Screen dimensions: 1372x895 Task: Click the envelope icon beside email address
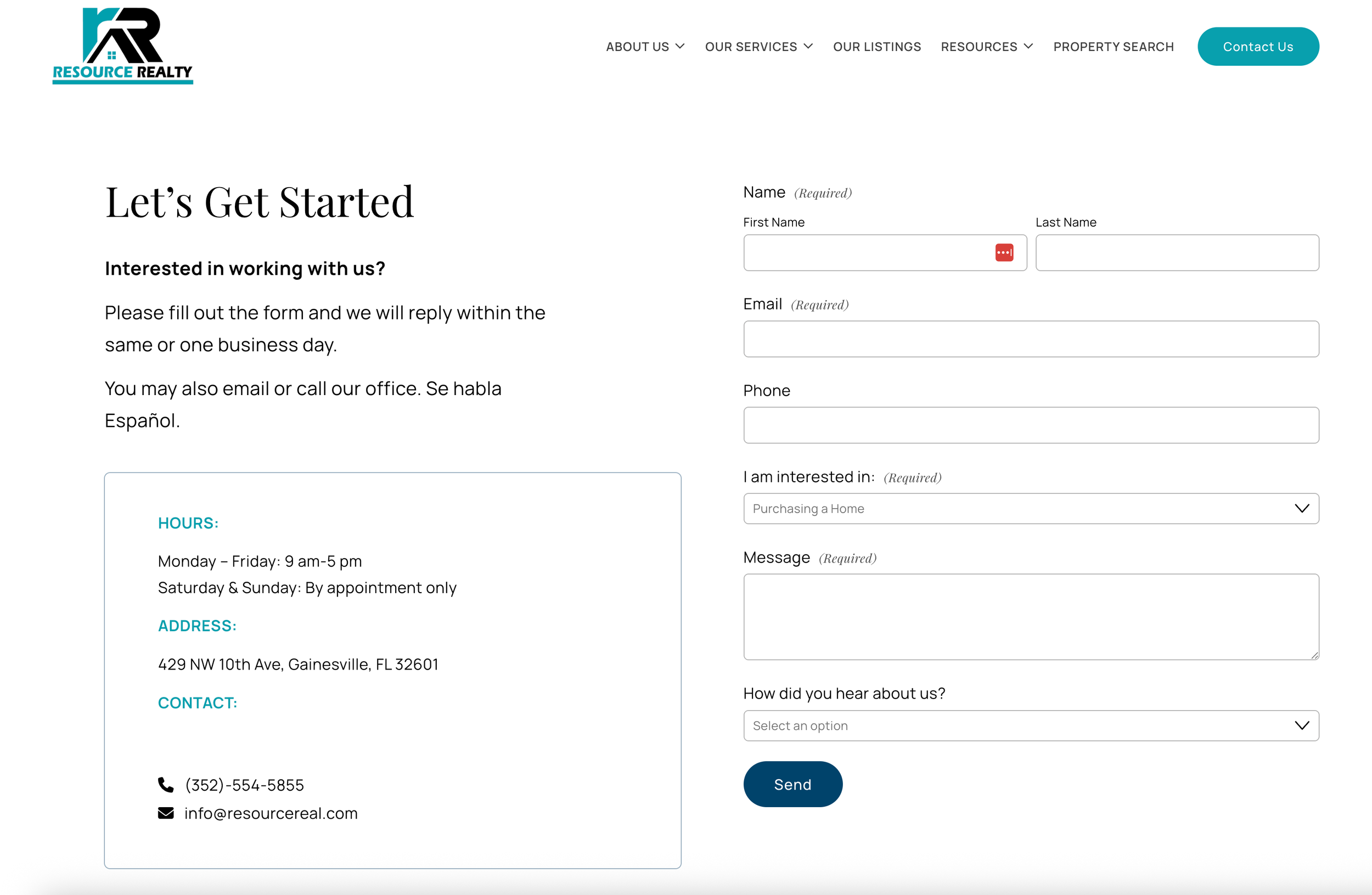(x=165, y=813)
